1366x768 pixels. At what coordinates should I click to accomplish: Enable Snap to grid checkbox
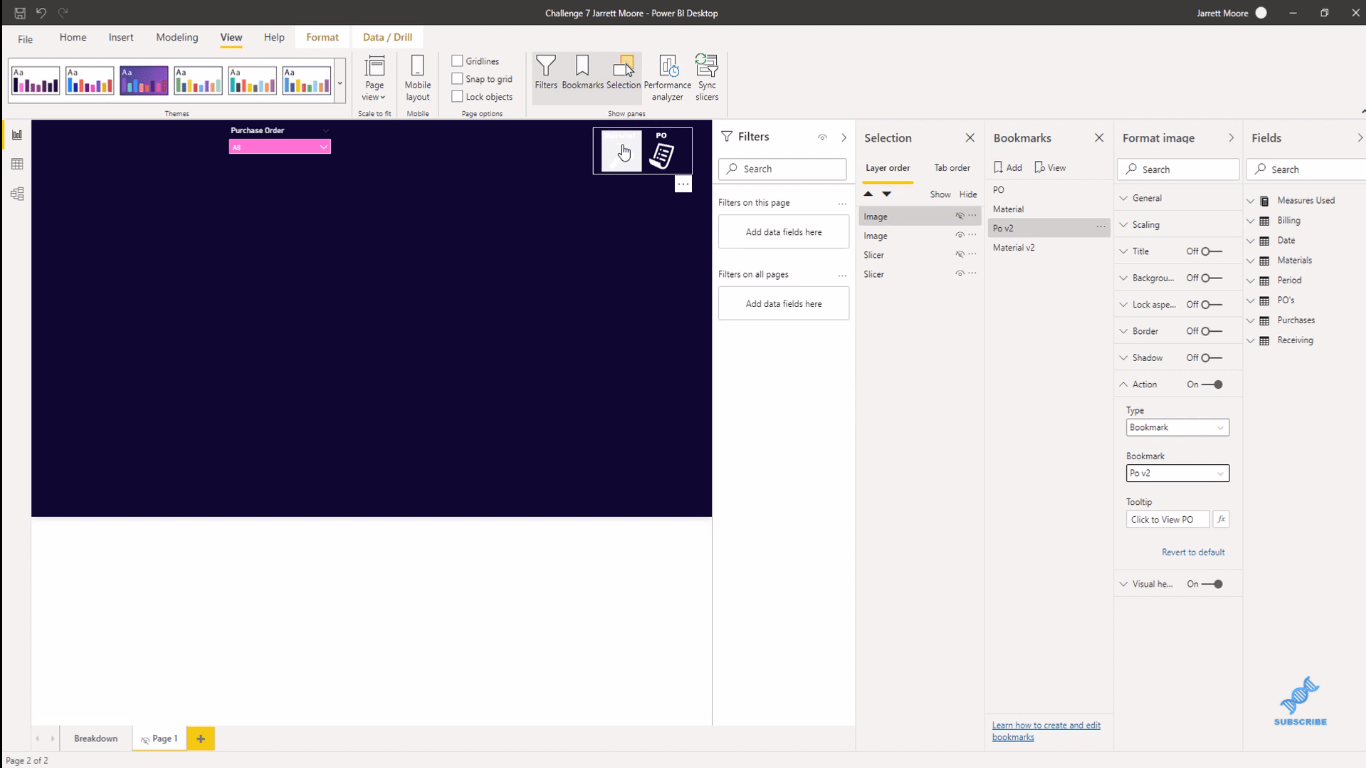(x=457, y=79)
